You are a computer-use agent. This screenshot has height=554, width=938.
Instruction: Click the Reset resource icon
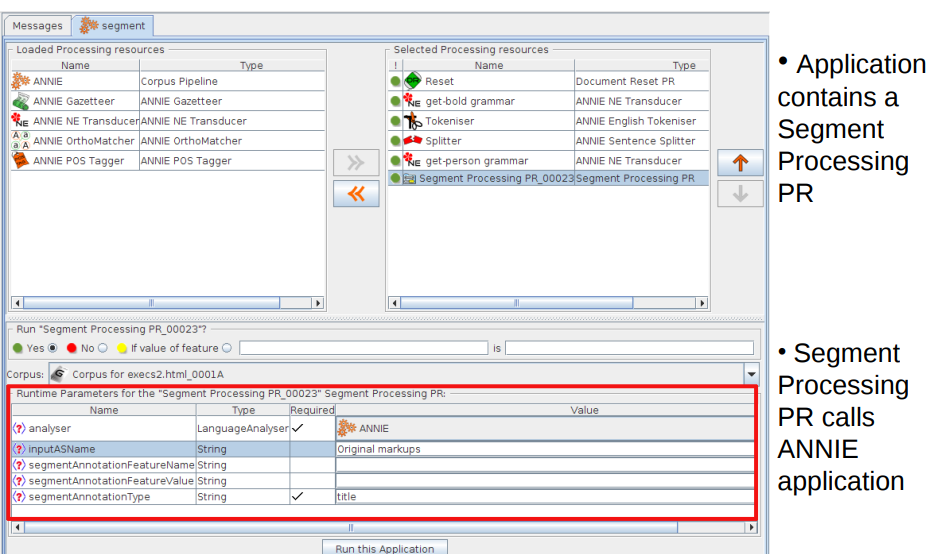pyautogui.click(x=412, y=81)
